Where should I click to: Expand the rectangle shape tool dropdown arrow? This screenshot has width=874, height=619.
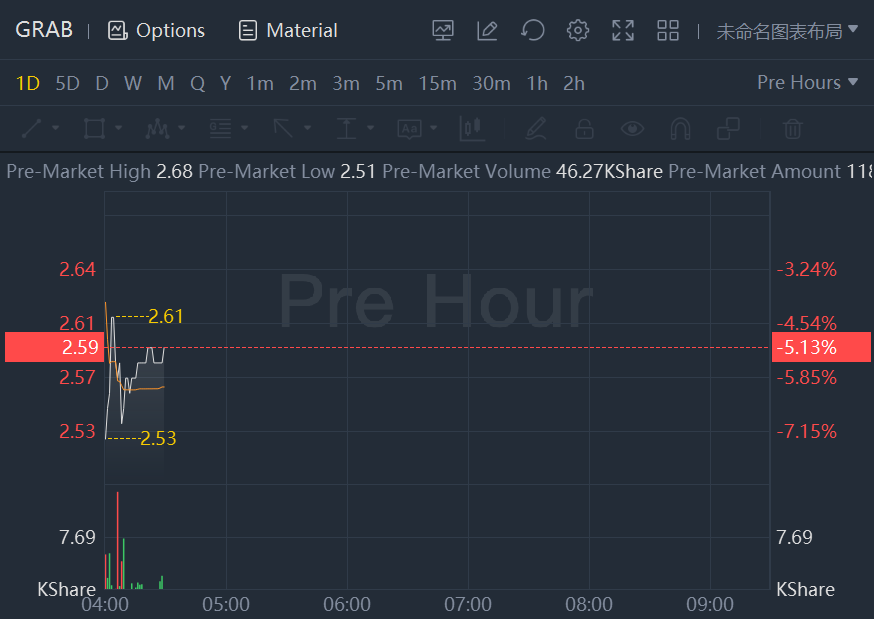point(118,128)
